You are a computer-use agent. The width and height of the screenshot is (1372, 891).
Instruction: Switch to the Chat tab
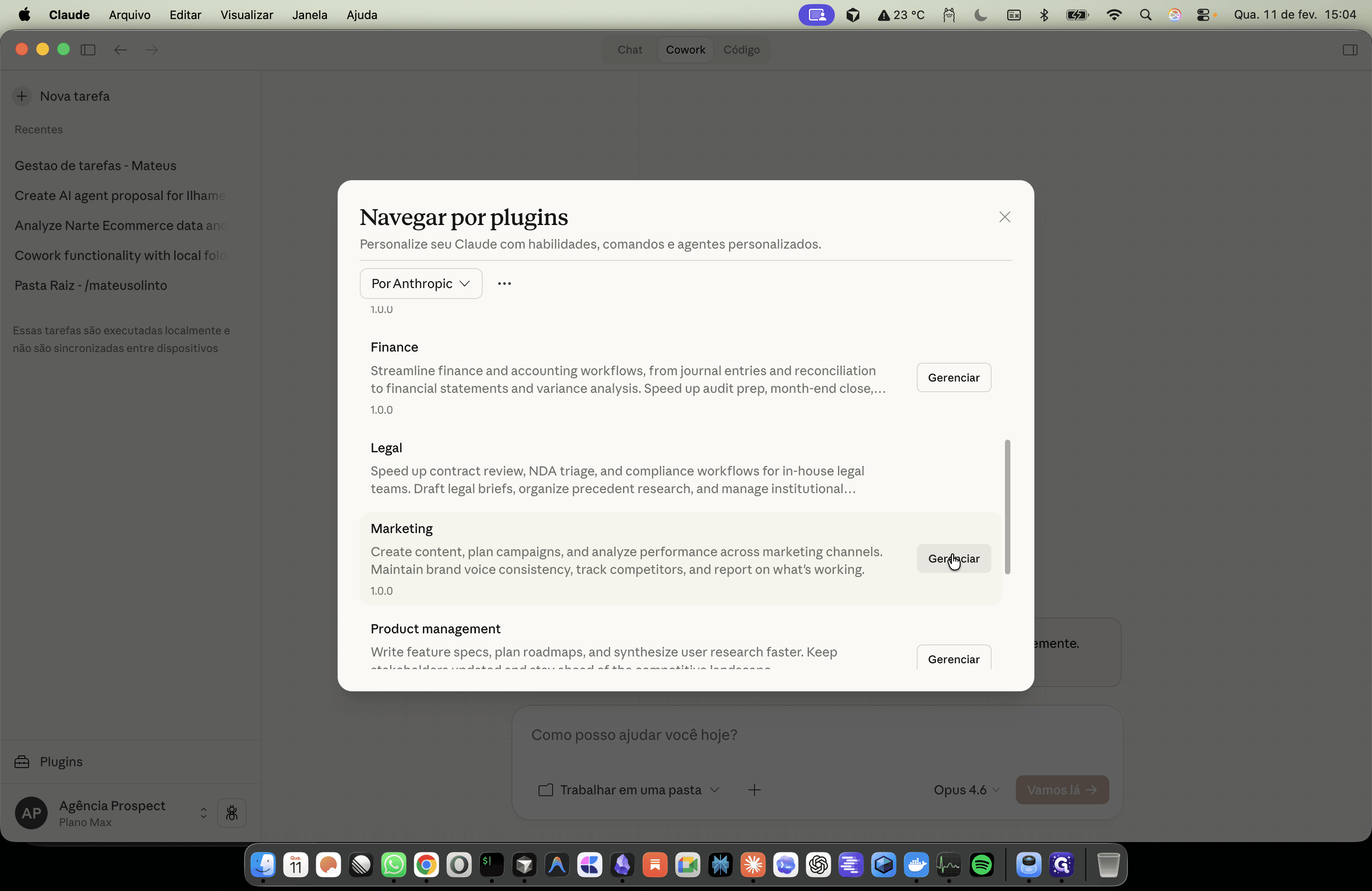629,49
